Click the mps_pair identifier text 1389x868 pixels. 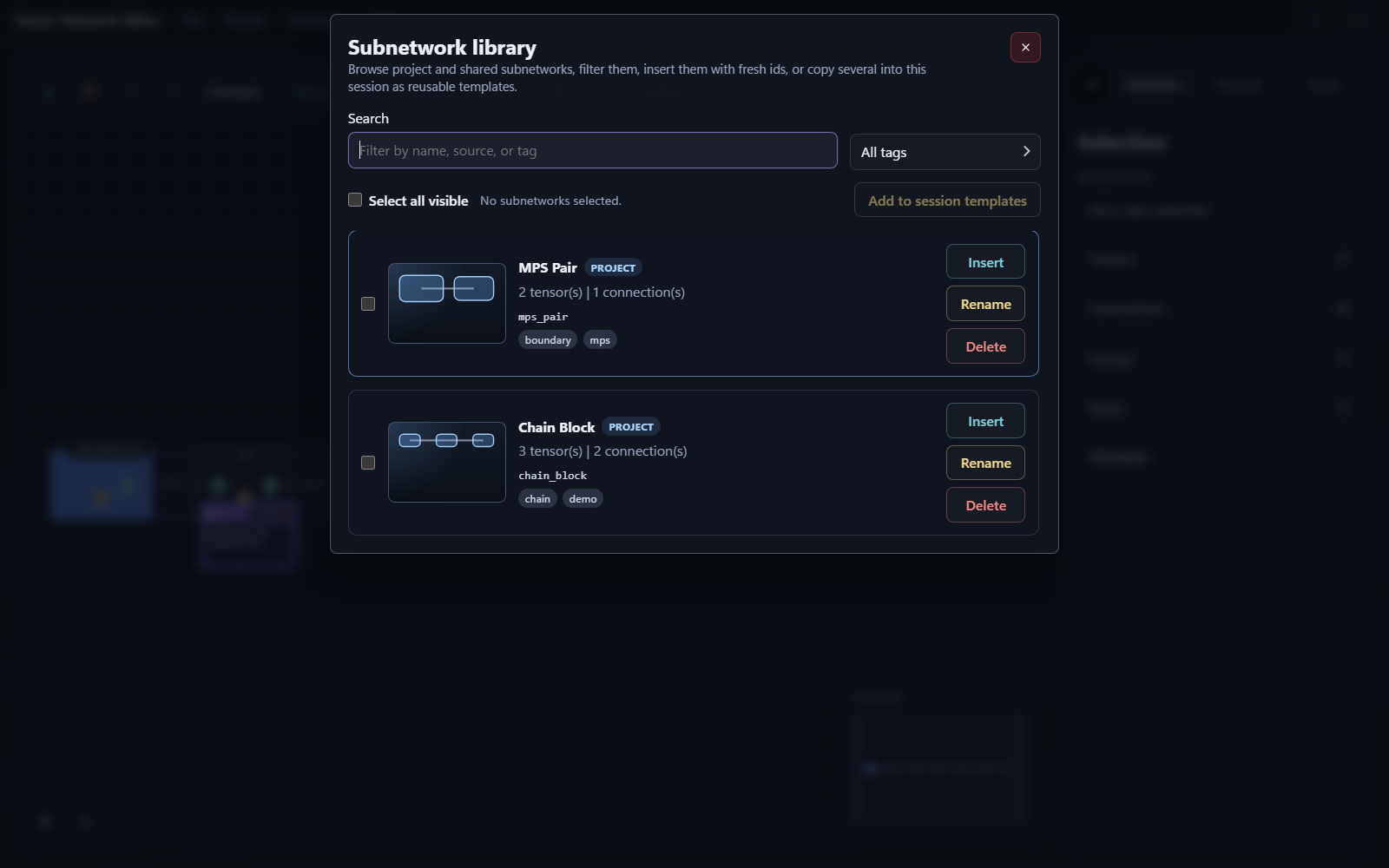pyautogui.click(x=543, y=317)
